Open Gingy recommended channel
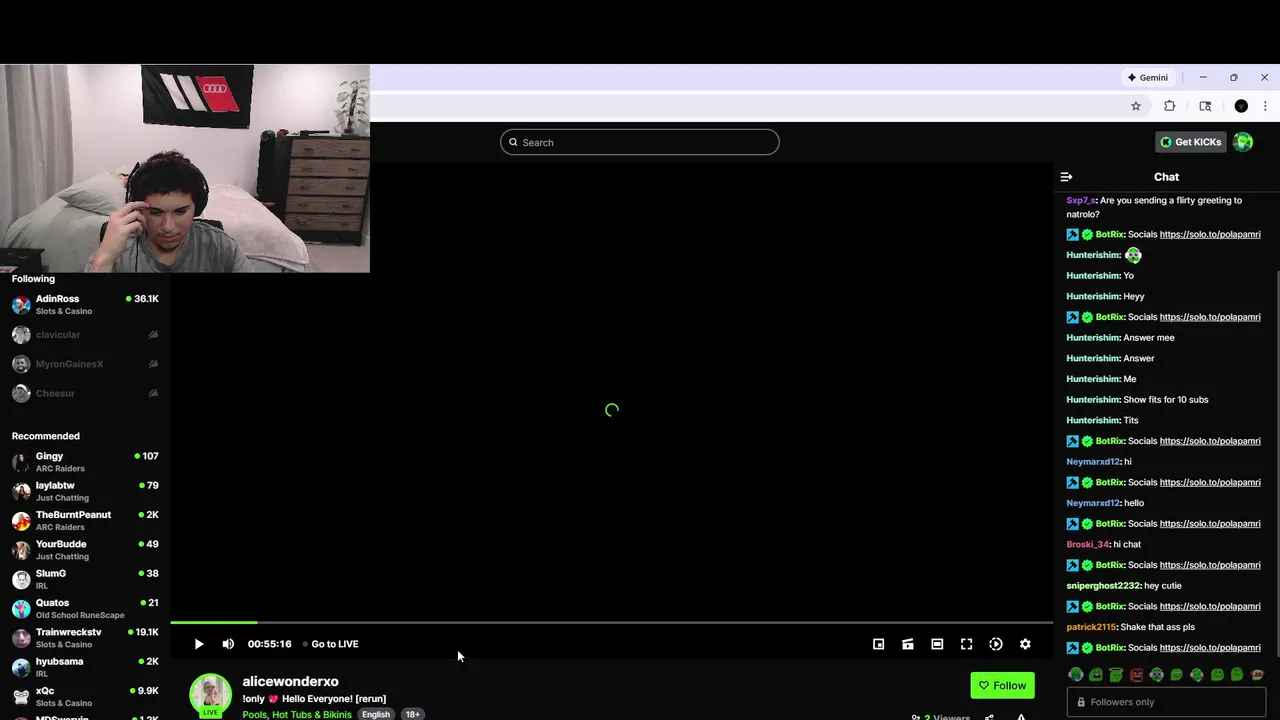The height and width of the screenshot is (720, 1280). [85, 462]
